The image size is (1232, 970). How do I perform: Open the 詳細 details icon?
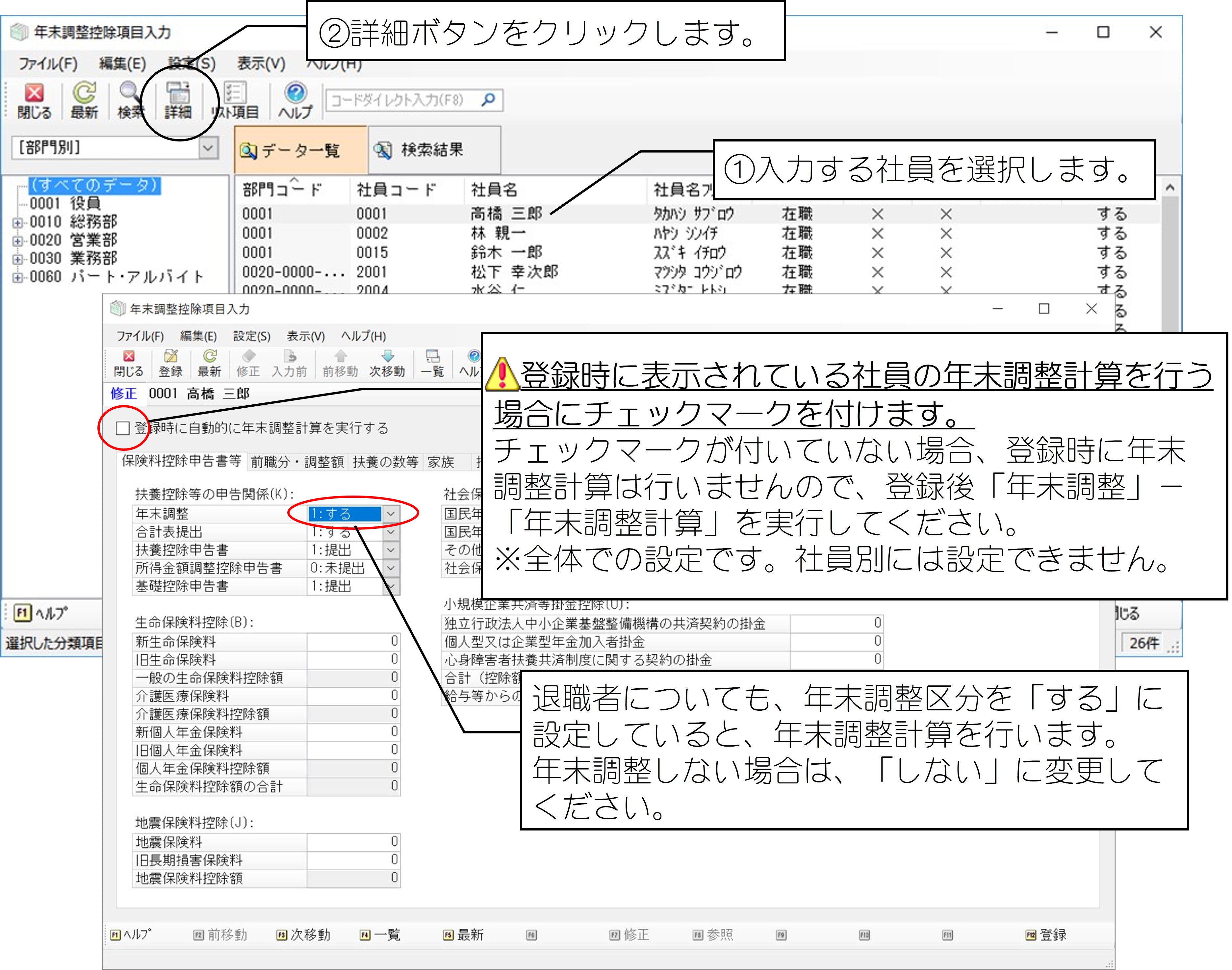click(x=178, y=100)
